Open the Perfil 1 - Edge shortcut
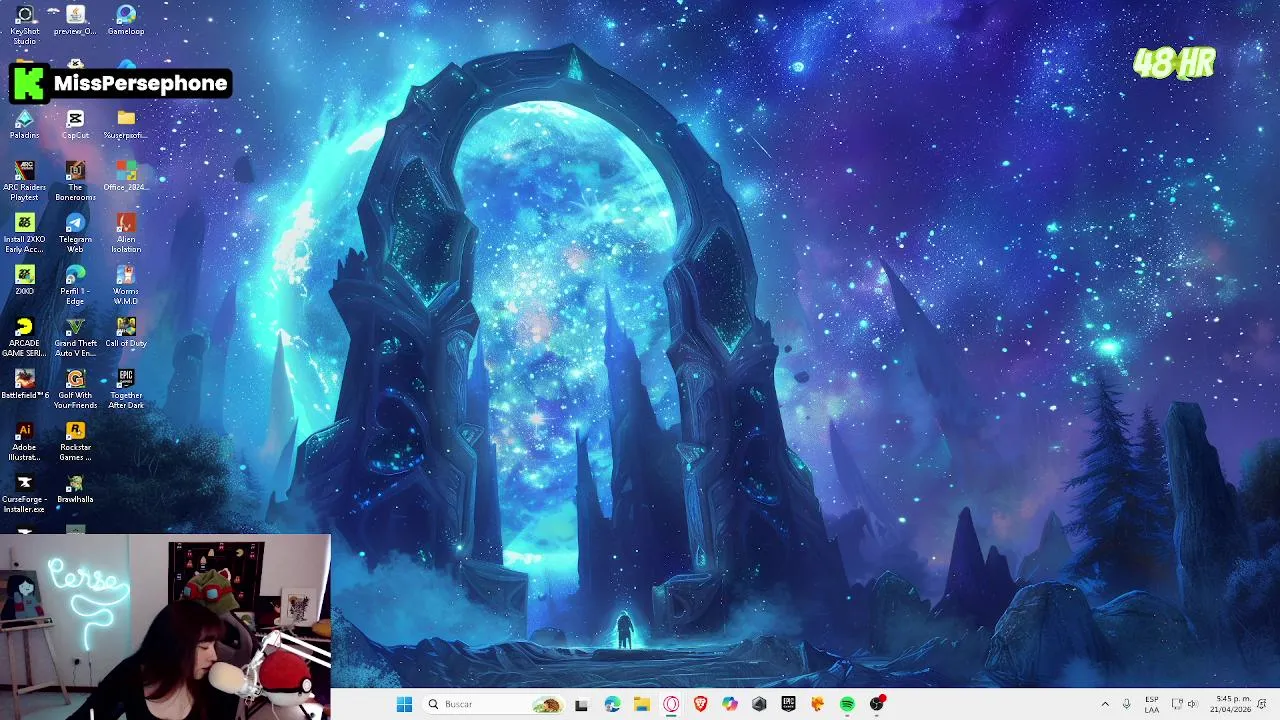Image resolution: width=1280 pixels, height=720 pixels. click(x=75, y=285)
